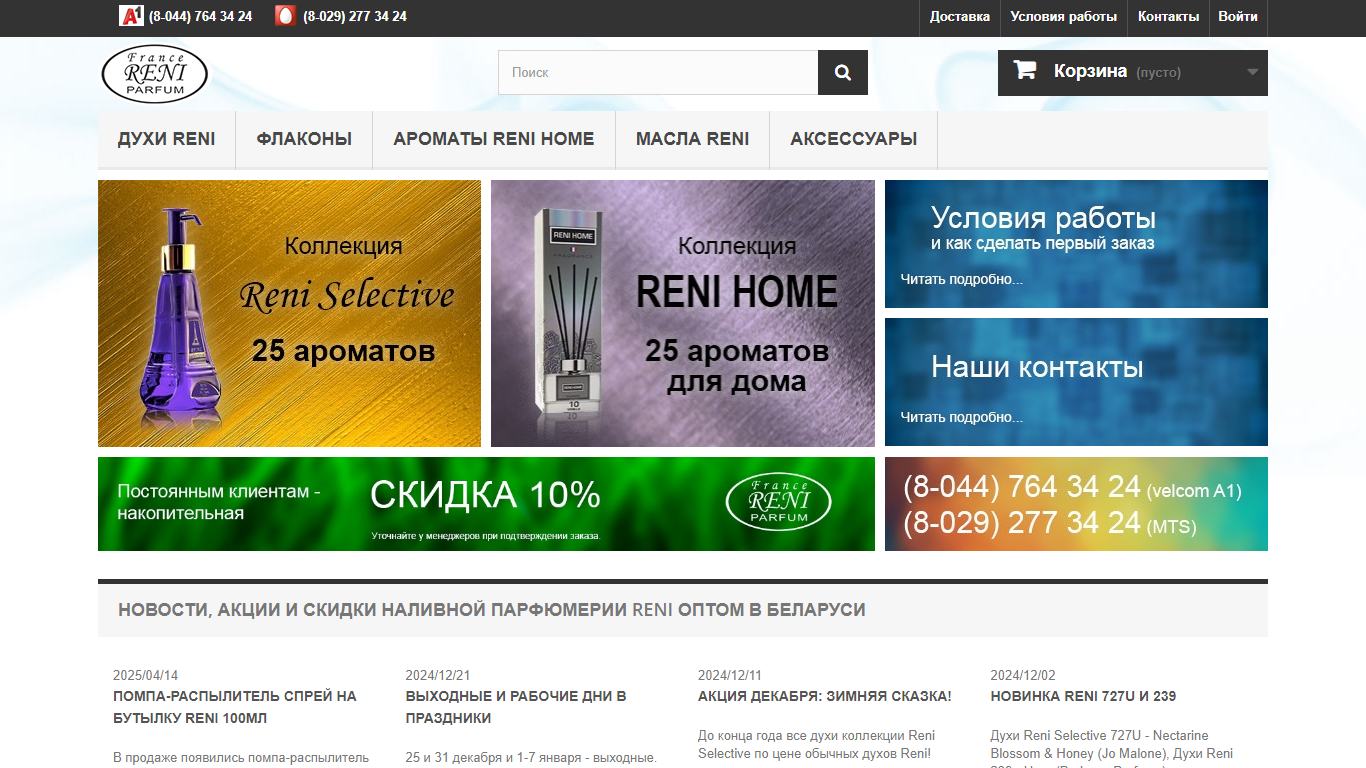Click the Войти login link

click(1238, 17)
